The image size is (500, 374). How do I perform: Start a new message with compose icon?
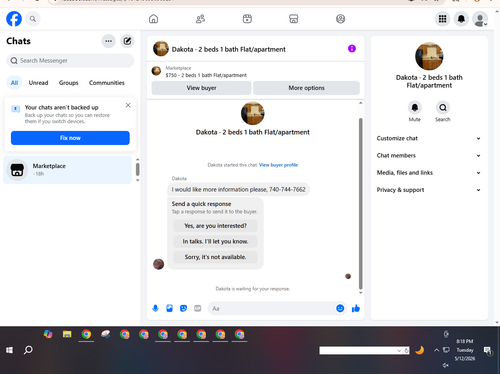(x=127, y=41)
